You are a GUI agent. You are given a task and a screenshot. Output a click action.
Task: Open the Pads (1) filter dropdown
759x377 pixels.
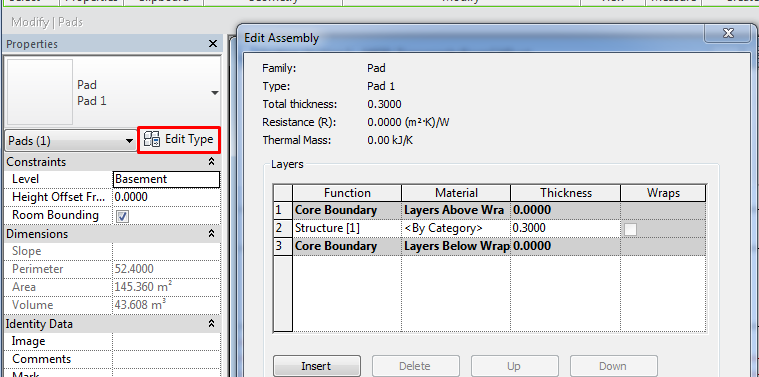pyautogui.click(x=71, y=141)
